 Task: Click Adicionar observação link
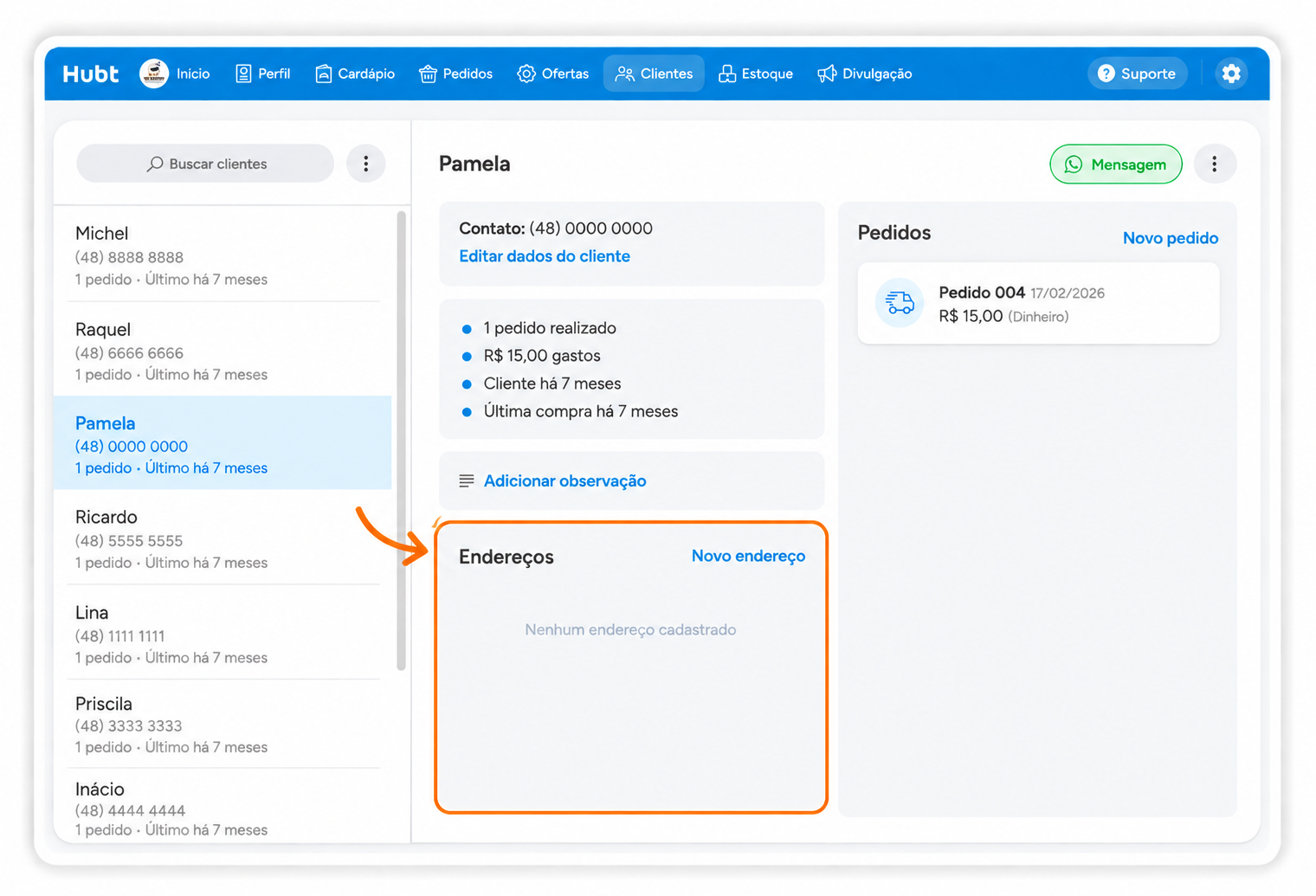564,481
